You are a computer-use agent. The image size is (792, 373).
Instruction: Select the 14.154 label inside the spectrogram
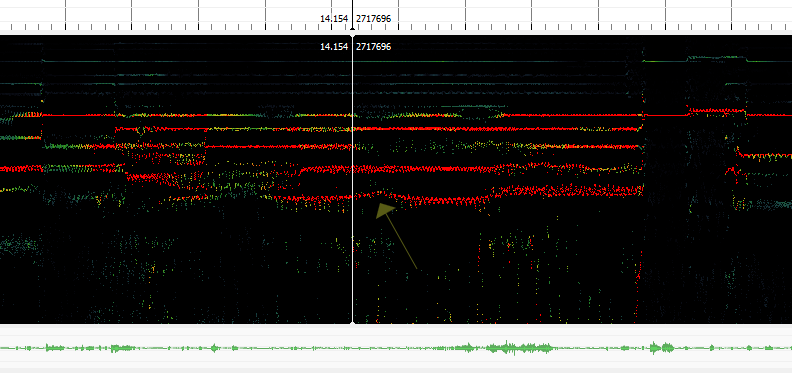[334, 47]
